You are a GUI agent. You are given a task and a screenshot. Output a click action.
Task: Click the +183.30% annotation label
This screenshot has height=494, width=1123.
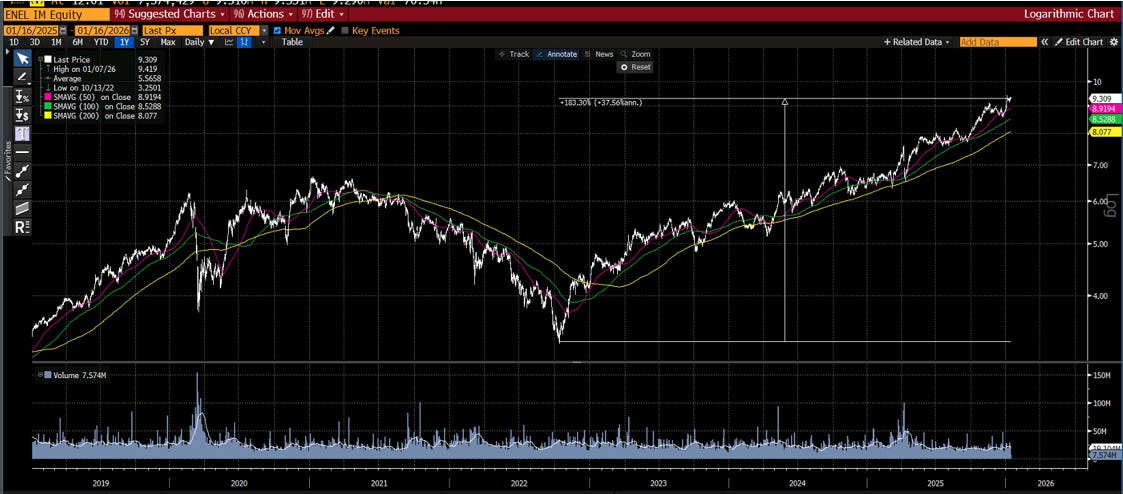coord(602,102)
